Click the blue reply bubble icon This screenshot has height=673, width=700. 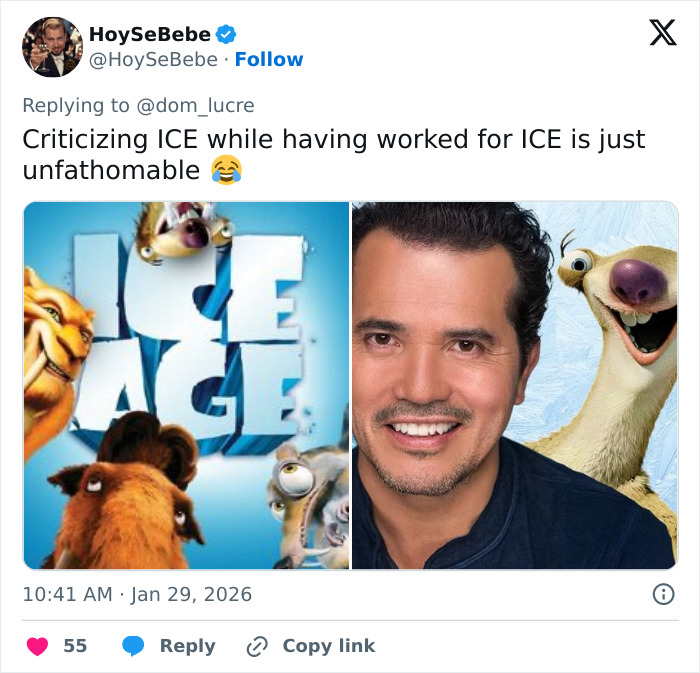coord(133,646)
